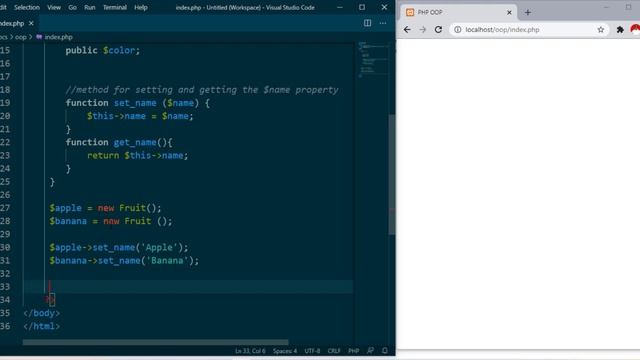The image size is (640, 360).
Task: Click return $this->name statement
Action: pyautogui.click(x=138, y=156)
